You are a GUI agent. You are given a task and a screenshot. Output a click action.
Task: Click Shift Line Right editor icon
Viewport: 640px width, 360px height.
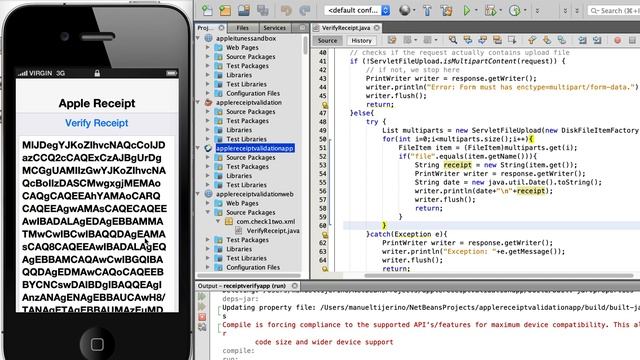[x=597, y=40]
